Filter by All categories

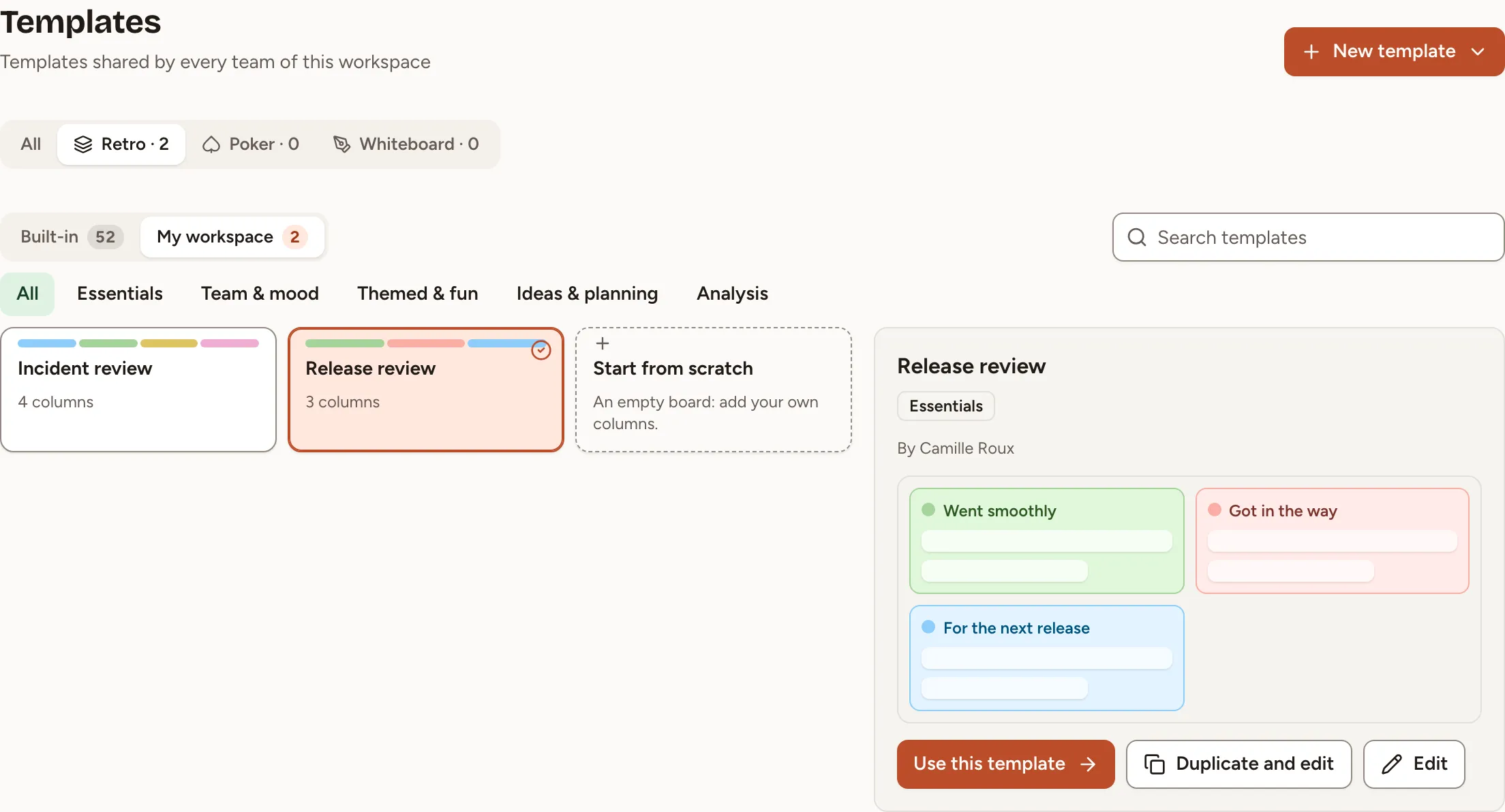click(x=27, y=294)
